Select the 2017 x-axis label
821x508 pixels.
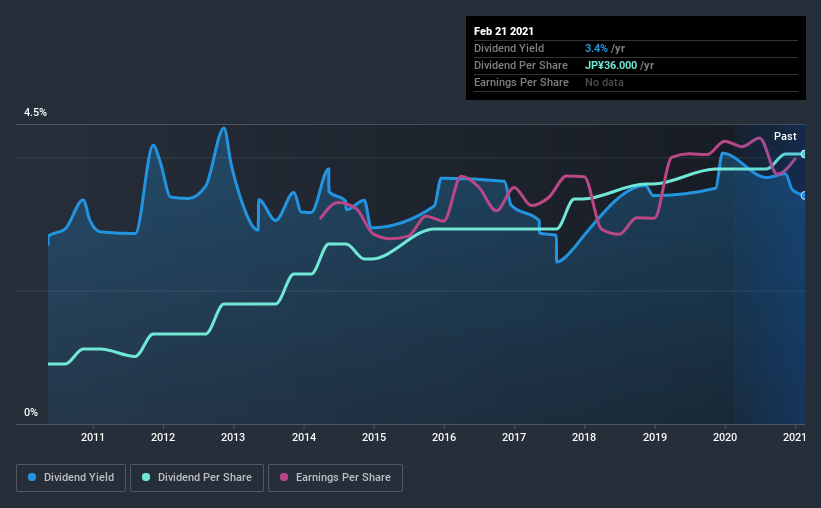click(x=514, y=437)
